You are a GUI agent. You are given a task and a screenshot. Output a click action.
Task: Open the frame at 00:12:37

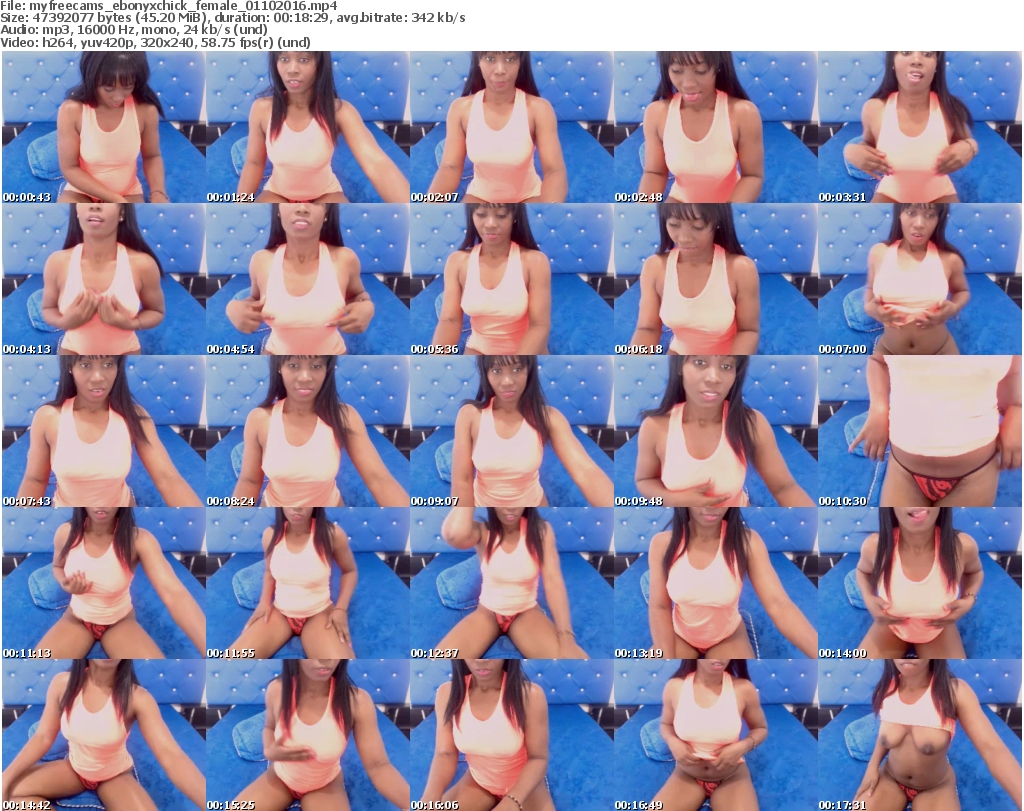pos(511,583)
